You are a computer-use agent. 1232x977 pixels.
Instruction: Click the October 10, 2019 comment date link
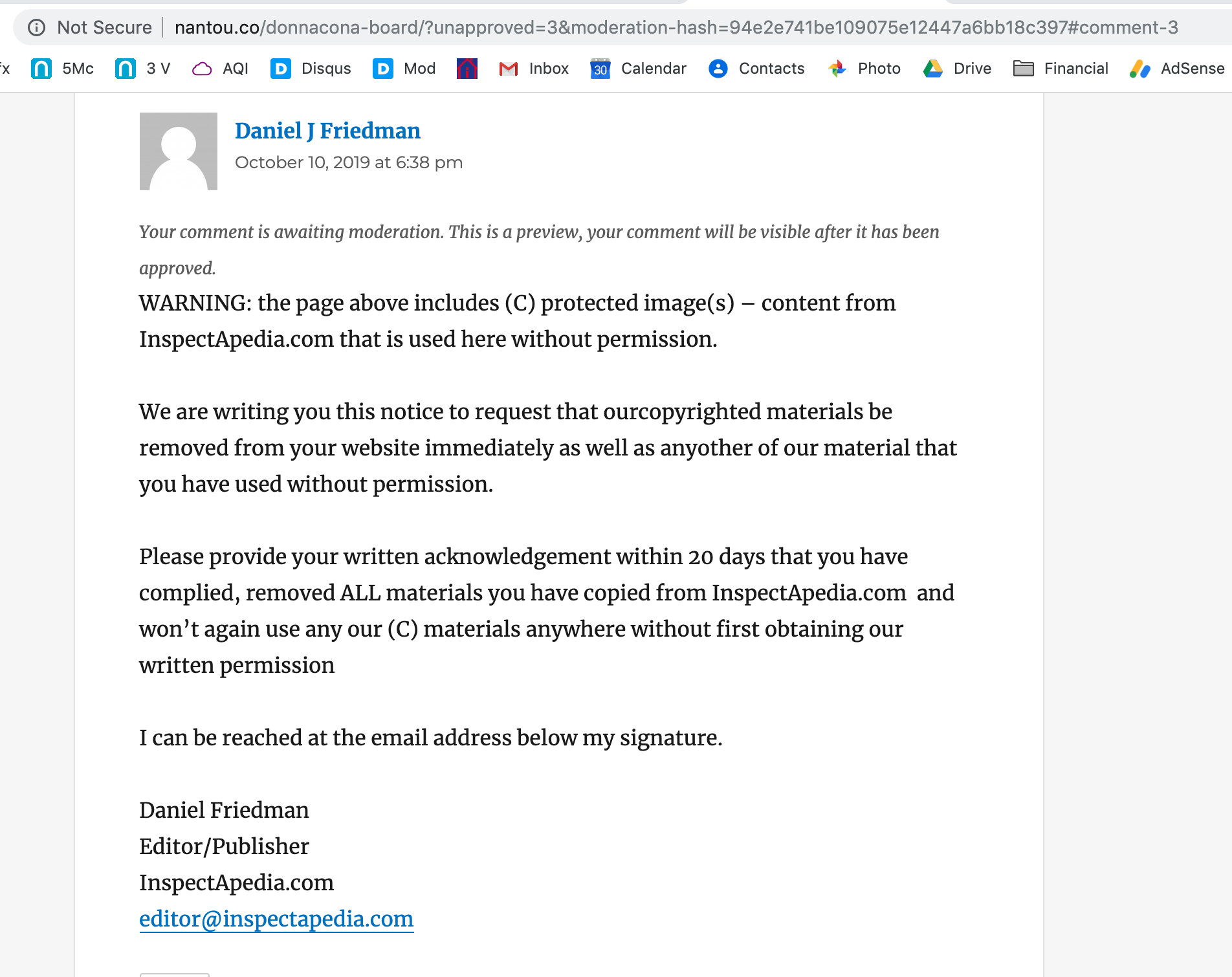[349, 162]
